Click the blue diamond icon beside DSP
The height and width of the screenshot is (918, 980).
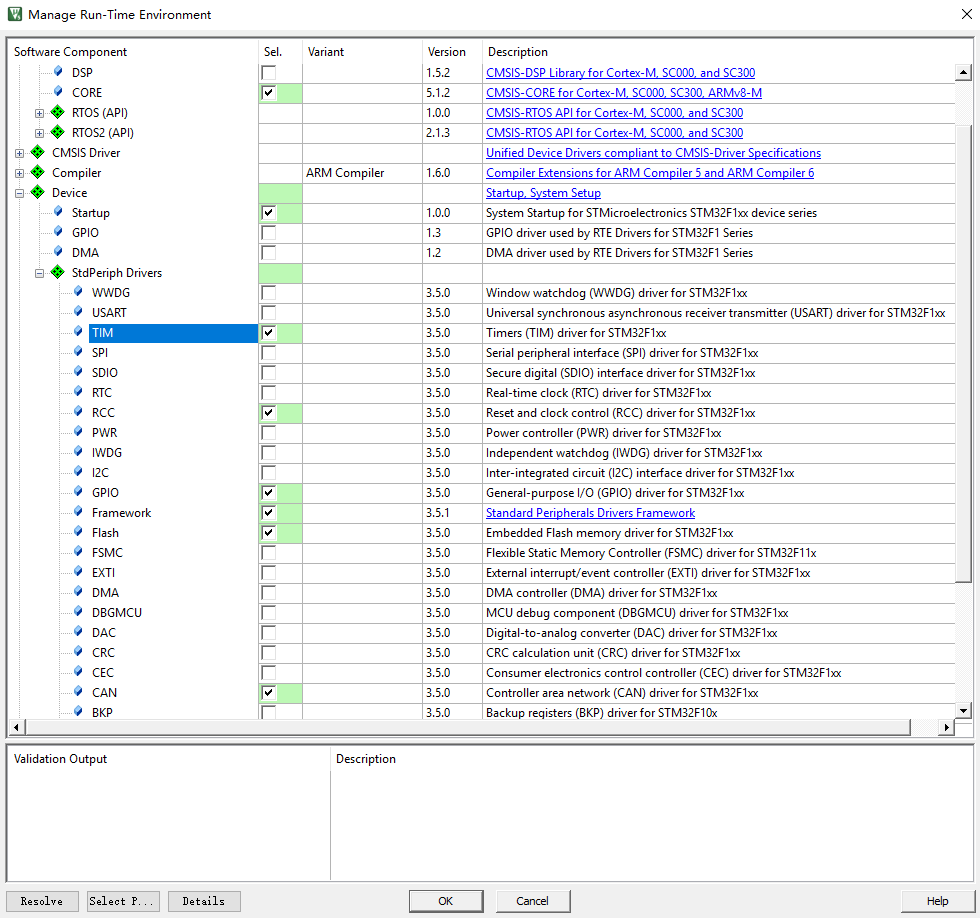tap(58, 71)
